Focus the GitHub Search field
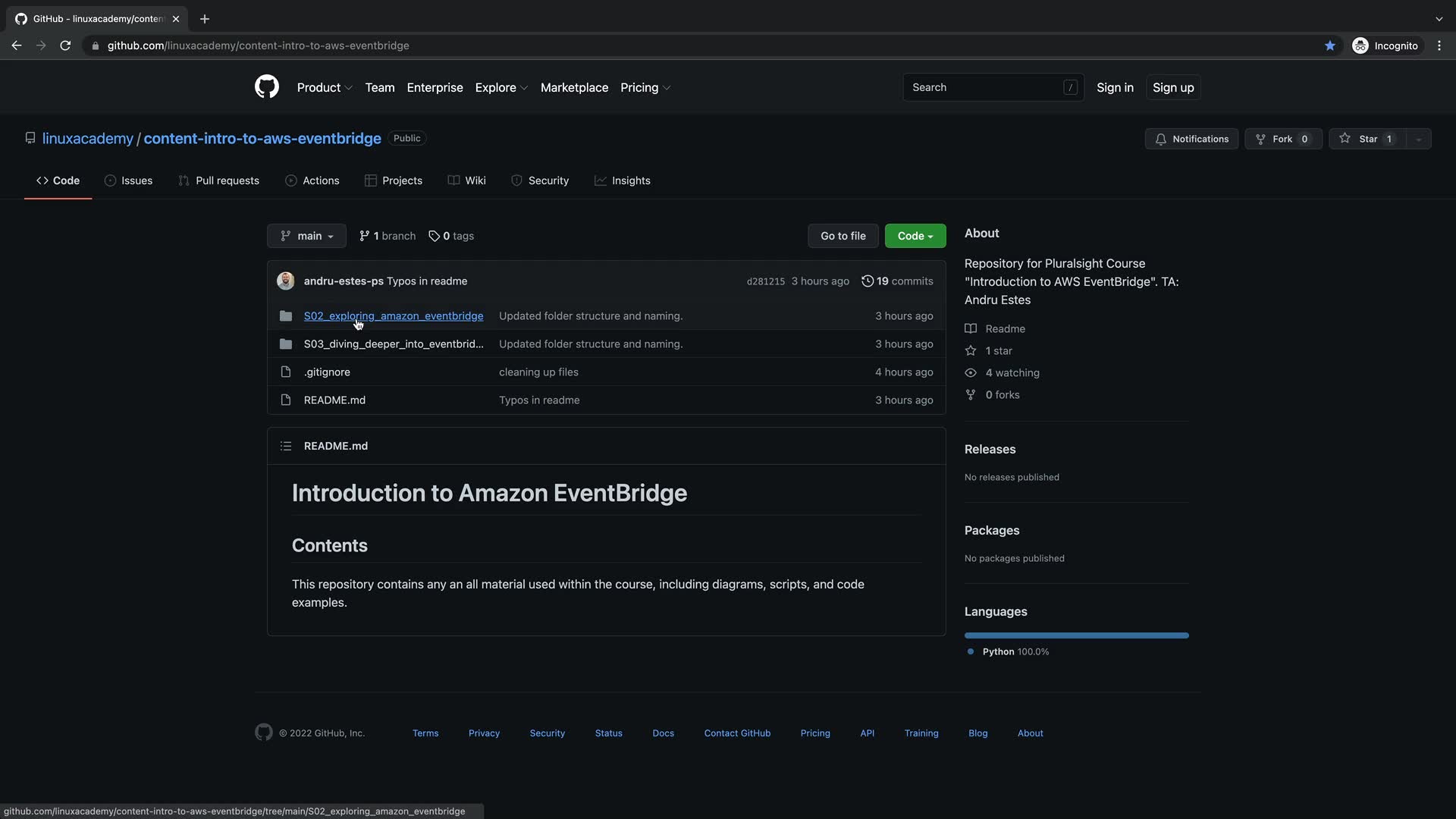1456x819 pixels. click(x=984, y=88)
